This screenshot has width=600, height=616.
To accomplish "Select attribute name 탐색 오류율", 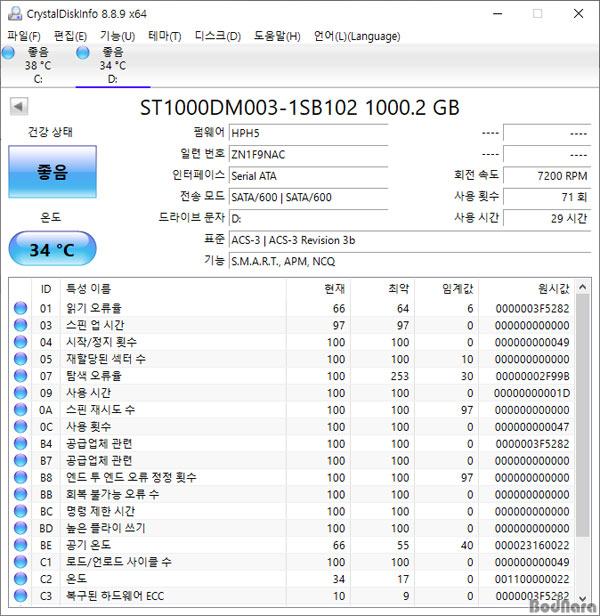I will [94, 376].
